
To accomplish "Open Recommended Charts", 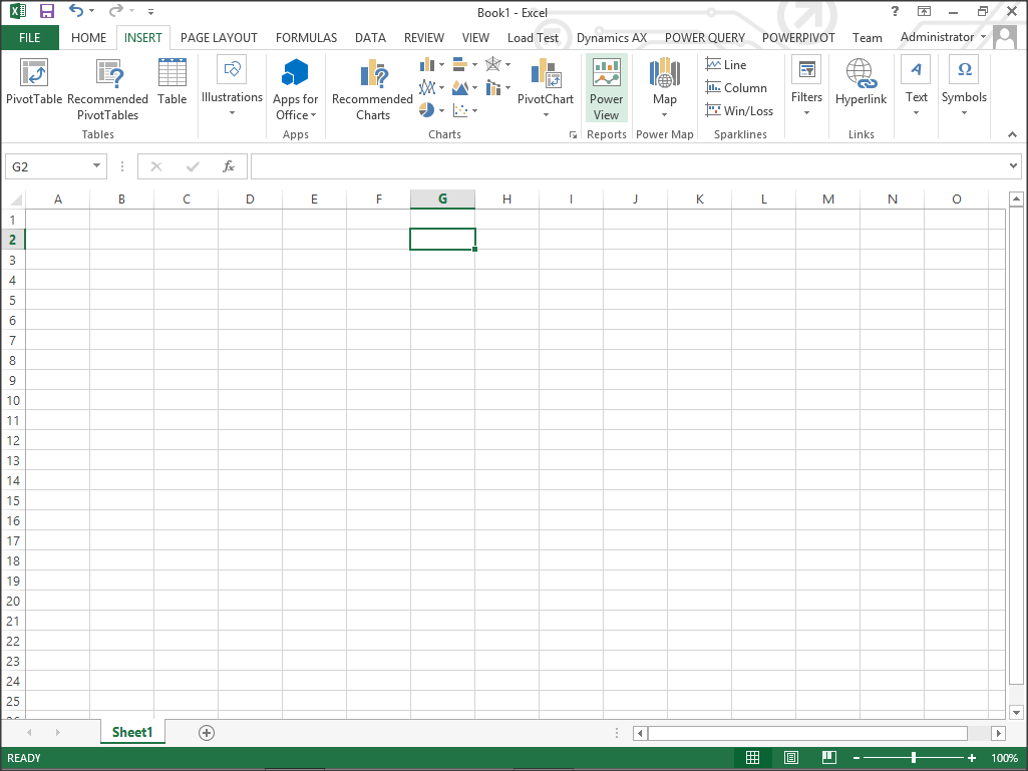I will tap(372, 90).
